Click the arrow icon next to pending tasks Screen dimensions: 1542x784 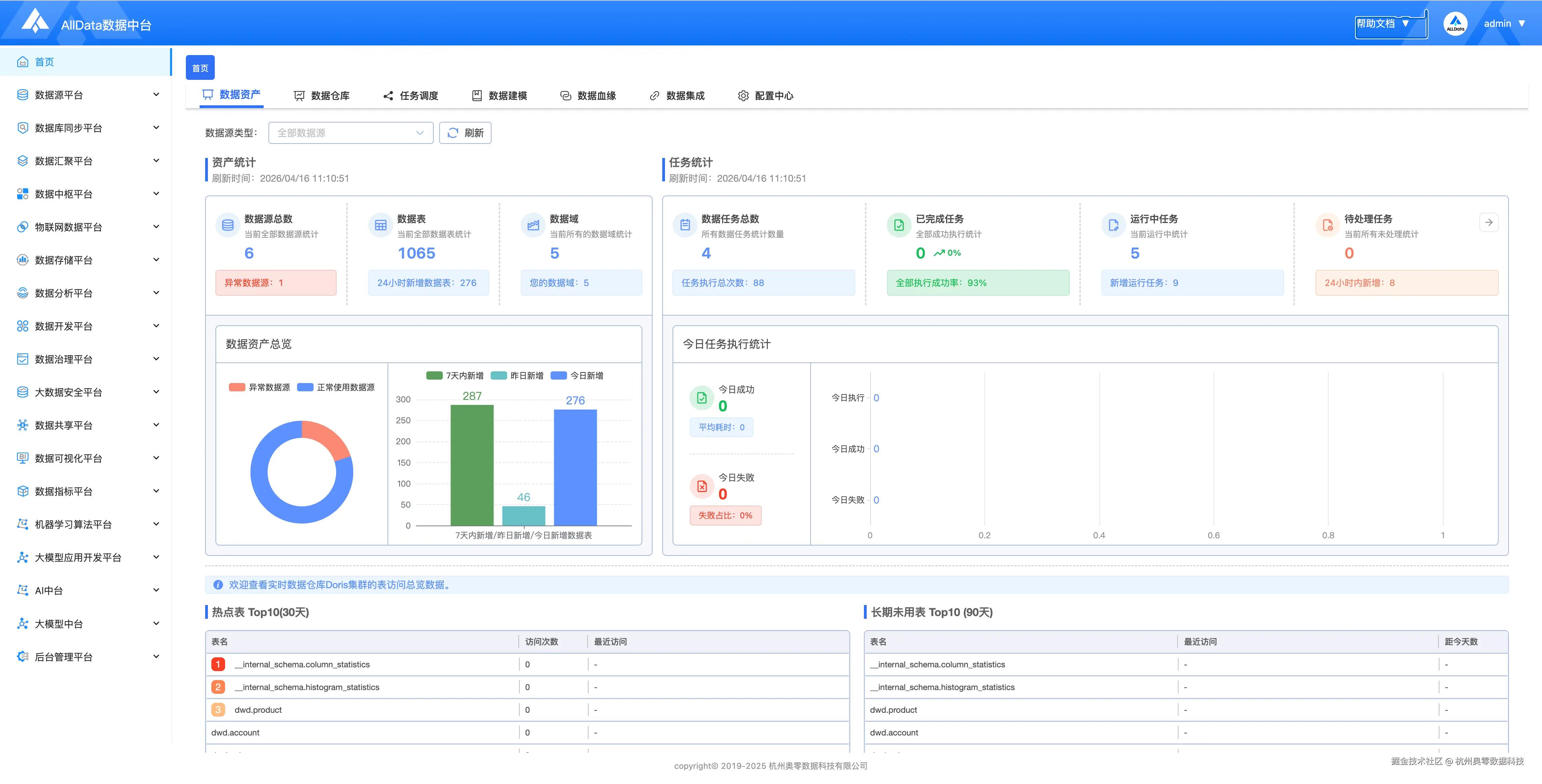coord(1488,223)
